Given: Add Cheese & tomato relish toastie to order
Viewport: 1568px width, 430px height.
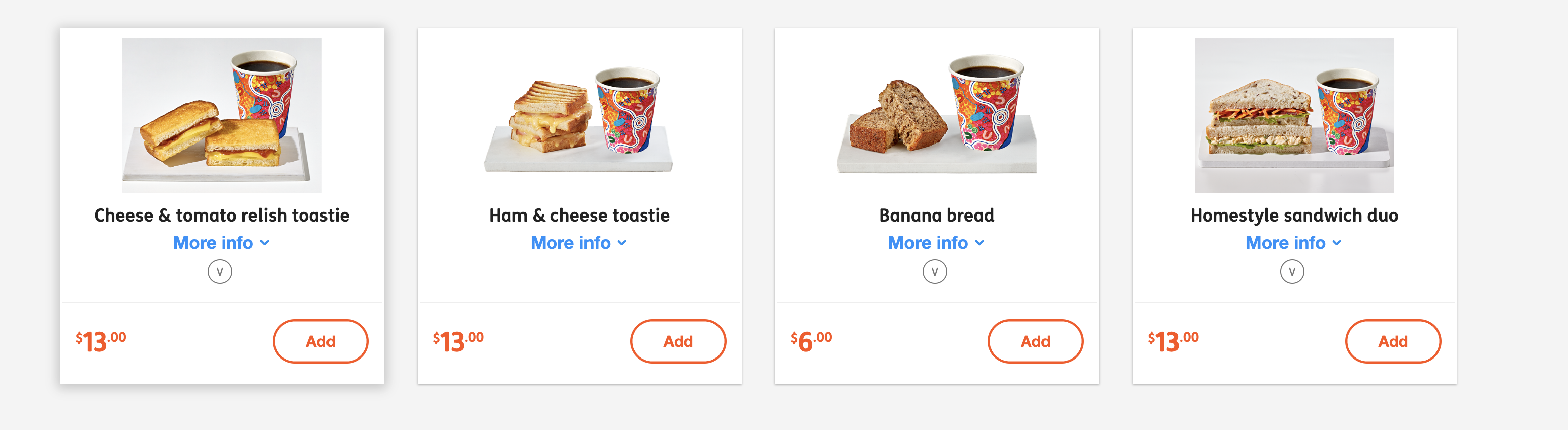Looking at the screenshot, I should 320,341.
